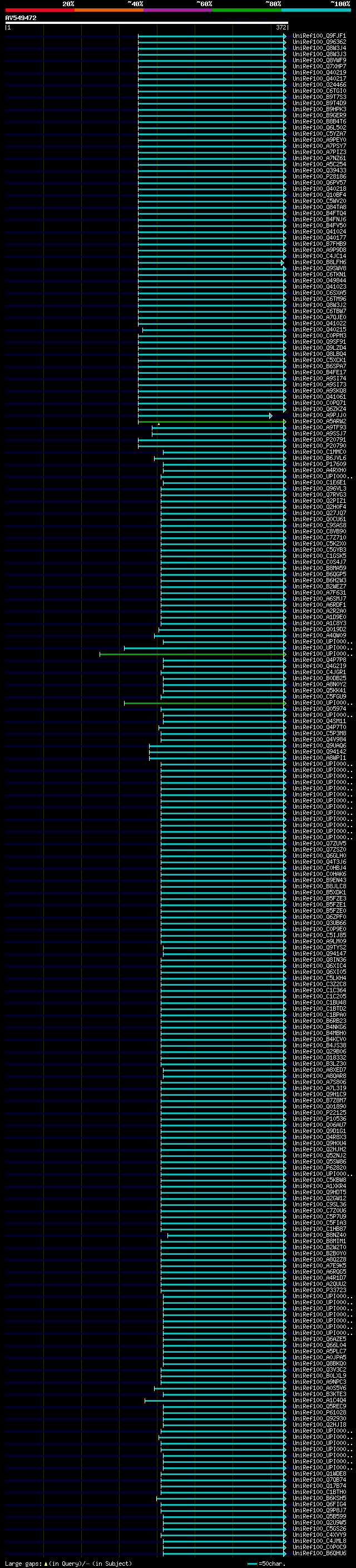Select the UniRef100_P33723 entry
Screen dimensions: 356x1568
pyautogui.click(x=319, y=1290)
